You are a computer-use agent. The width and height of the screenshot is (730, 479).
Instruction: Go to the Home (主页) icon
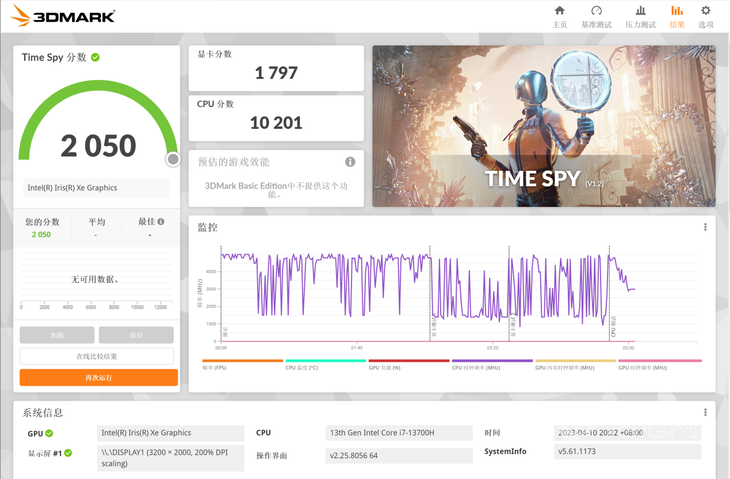pos(560,11)
